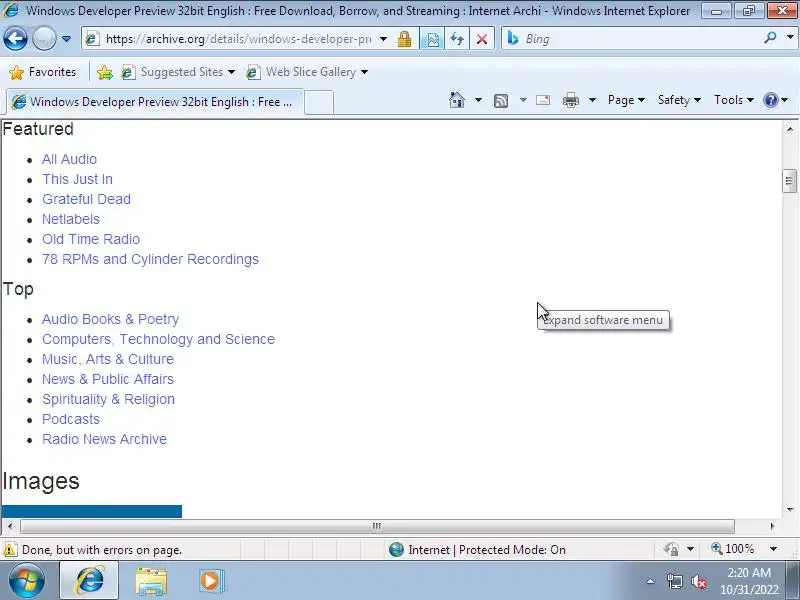Open the recent pages dropdown arrow
This screenshot has height=600, width=800.
tap(66, 39)
